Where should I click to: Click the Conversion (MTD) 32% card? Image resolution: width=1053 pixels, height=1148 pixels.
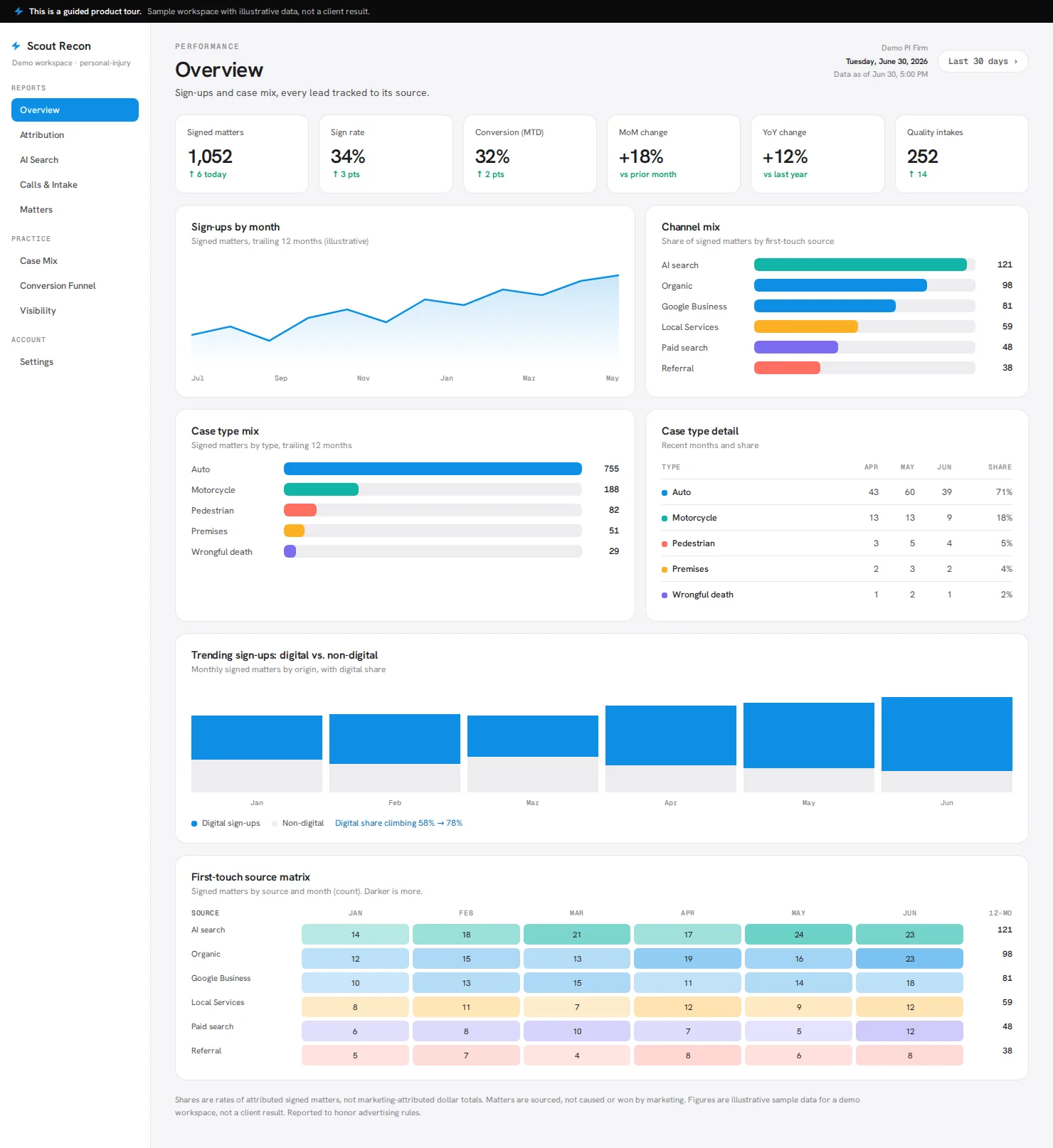click(530, 154)
